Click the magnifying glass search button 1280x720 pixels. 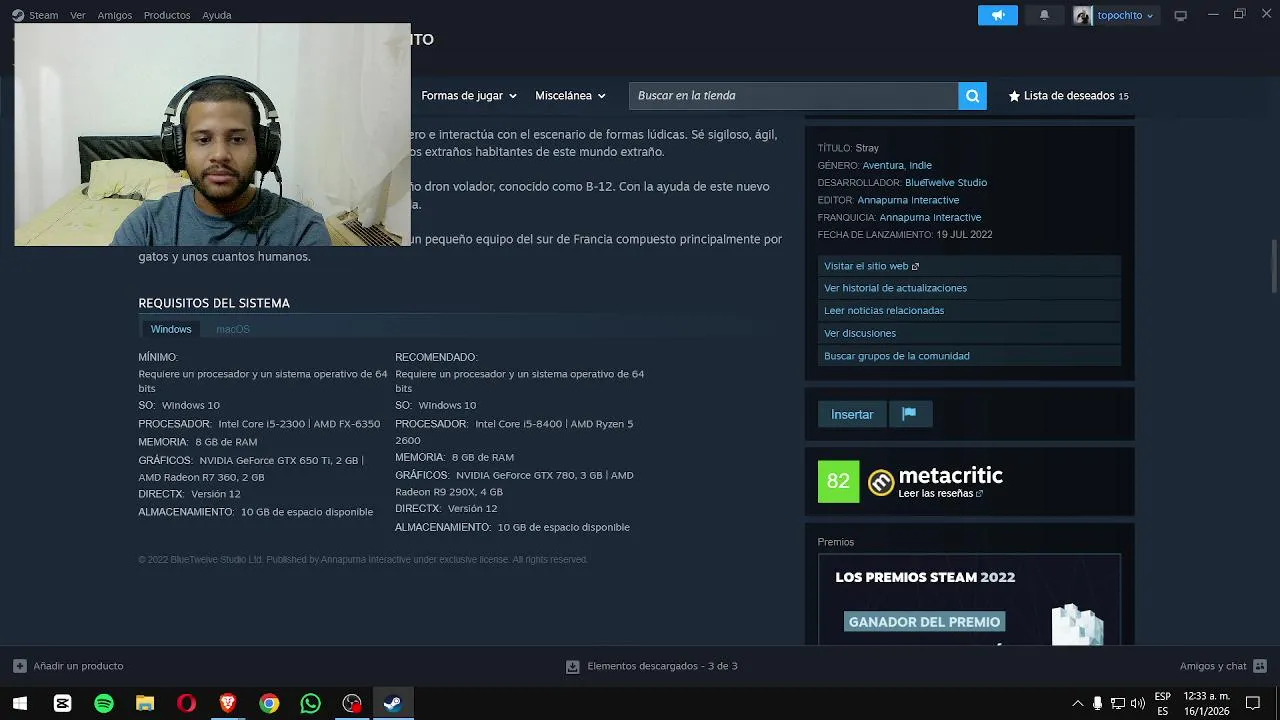(x=972, y=96)
